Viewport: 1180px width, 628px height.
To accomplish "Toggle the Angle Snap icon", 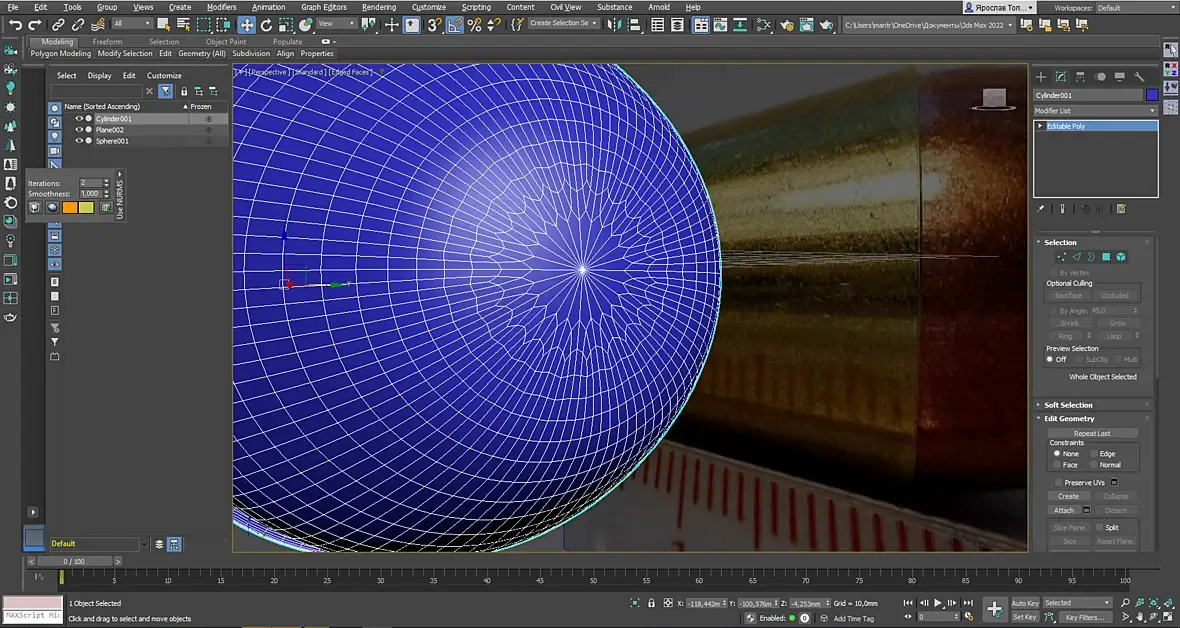I will click(x=455, y=25).
